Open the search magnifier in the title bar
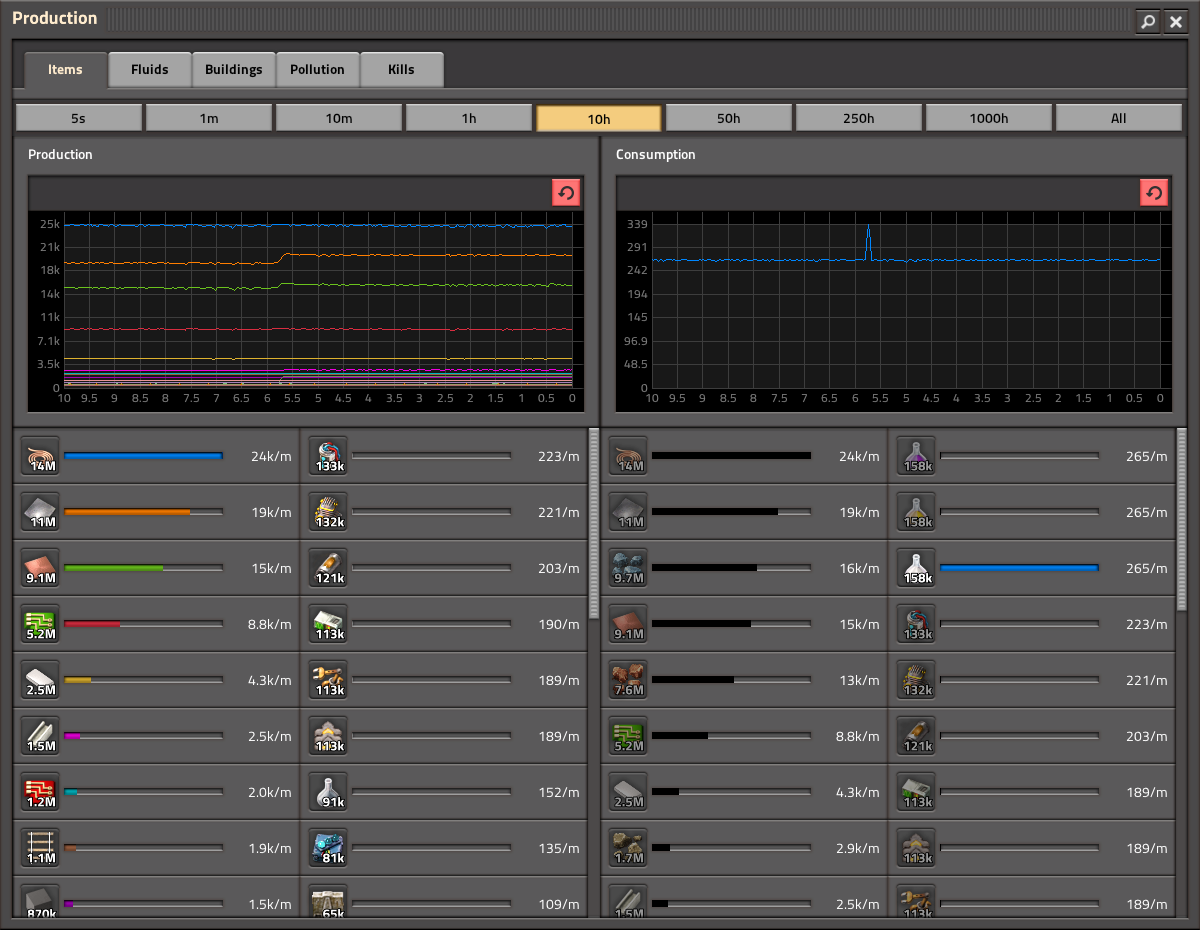 pyautogui.click(x=1148, y=21)
